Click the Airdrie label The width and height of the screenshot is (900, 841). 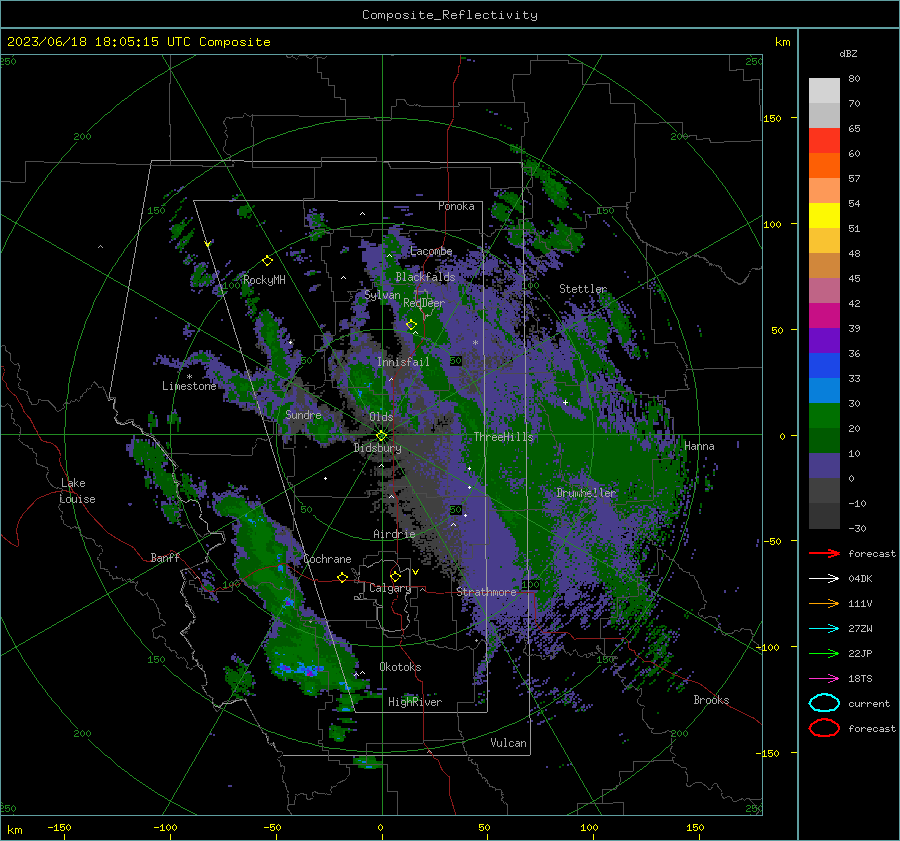click(x=394, y=534)
